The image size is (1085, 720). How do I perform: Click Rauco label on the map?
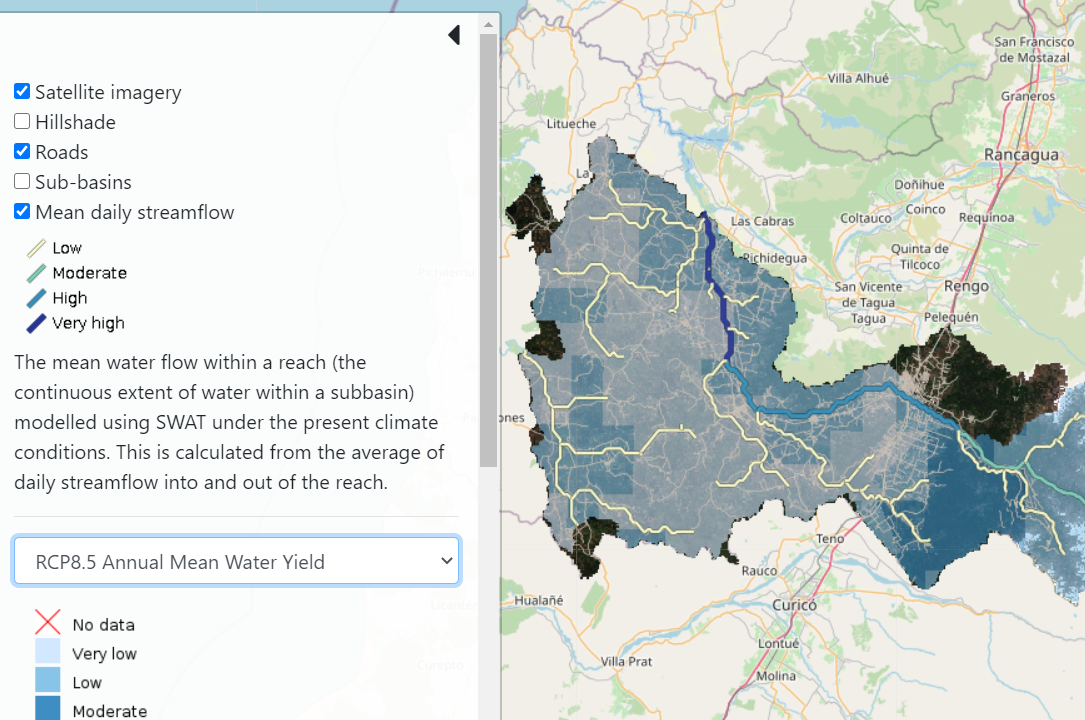[x=759, y=571]
